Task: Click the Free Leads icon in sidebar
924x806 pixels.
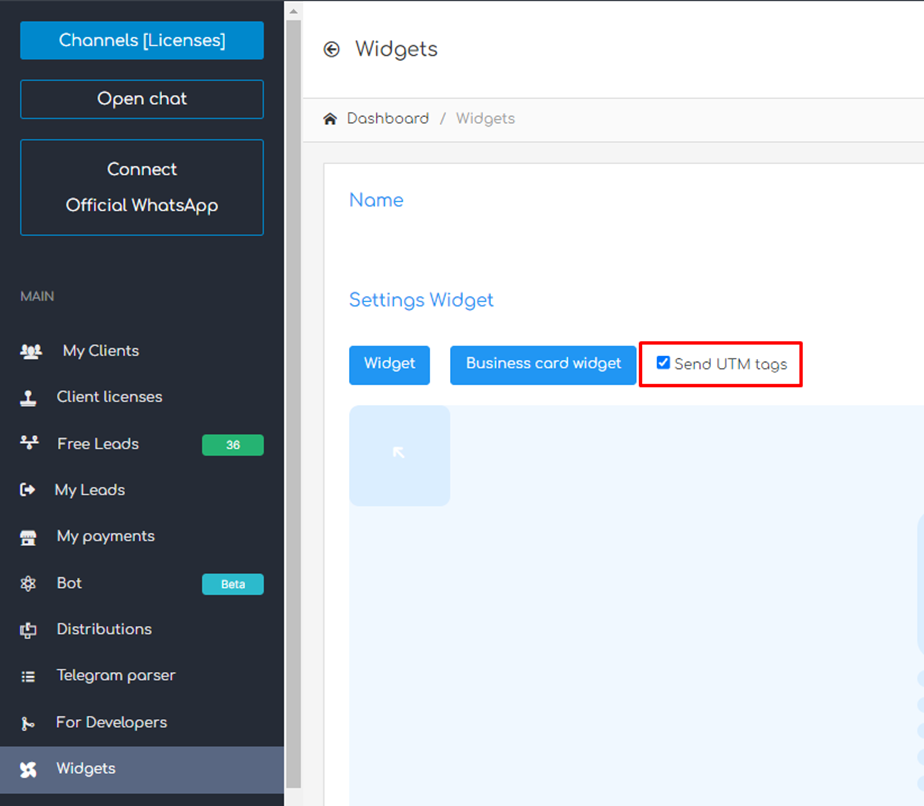Action: 29,444
